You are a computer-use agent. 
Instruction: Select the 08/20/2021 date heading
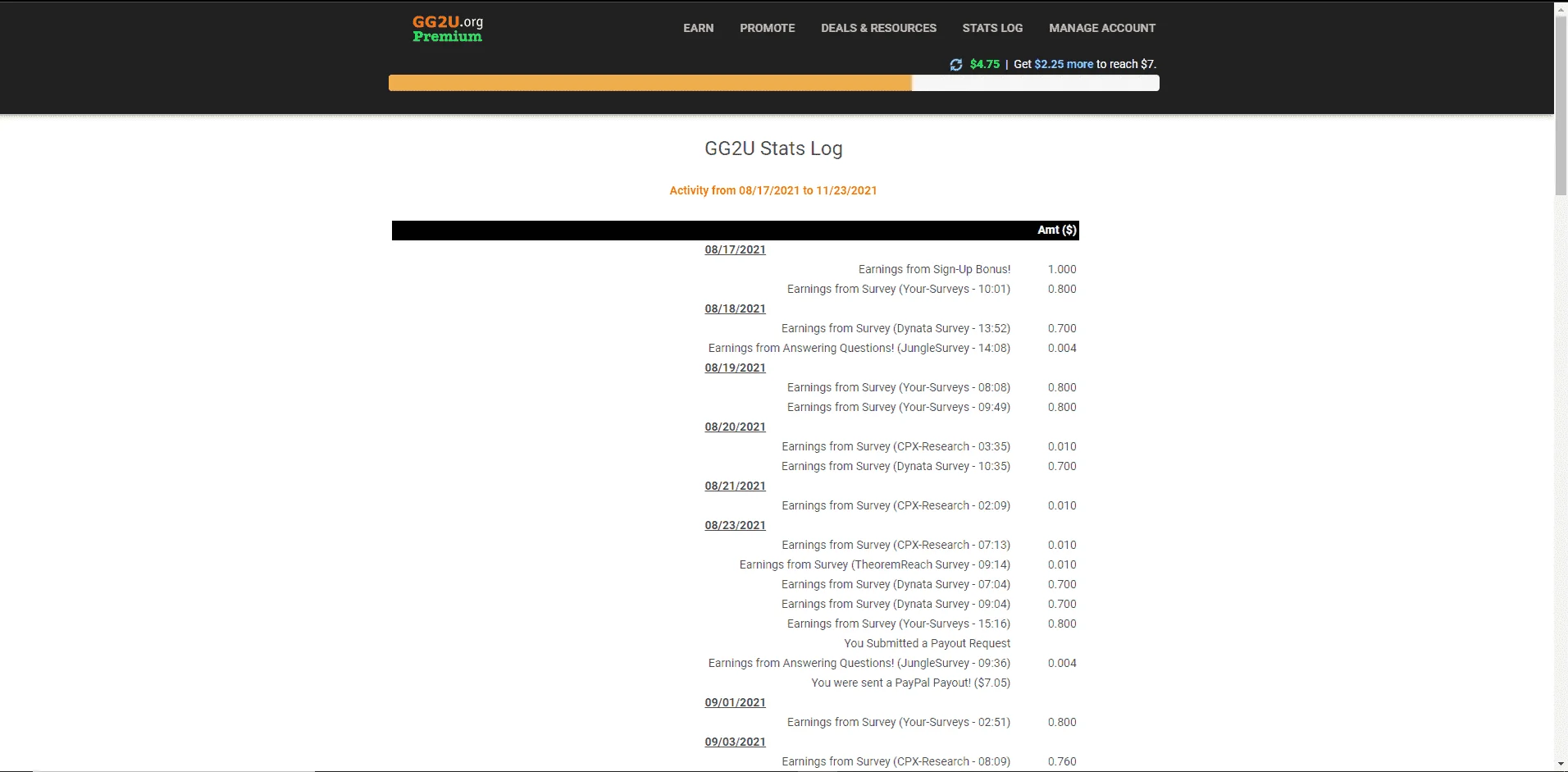pyautogui.click(x=736, y=427)
